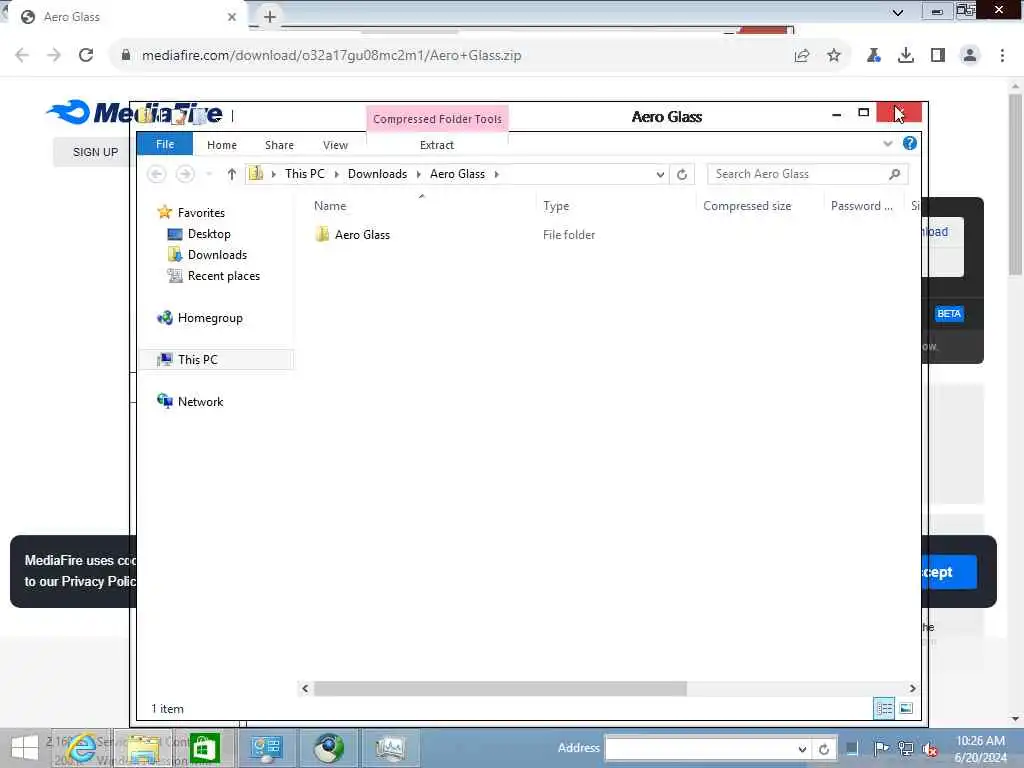Refresh the Aero Glass folder view
This screenshot has width=1024, height=768.
(x=681, y=174)
